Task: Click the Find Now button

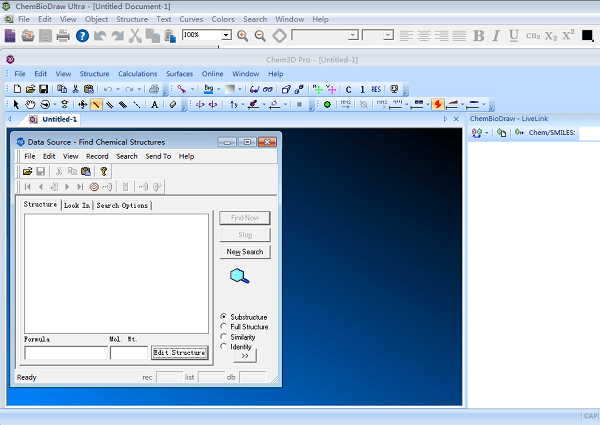Action: (x=245, y=218)
